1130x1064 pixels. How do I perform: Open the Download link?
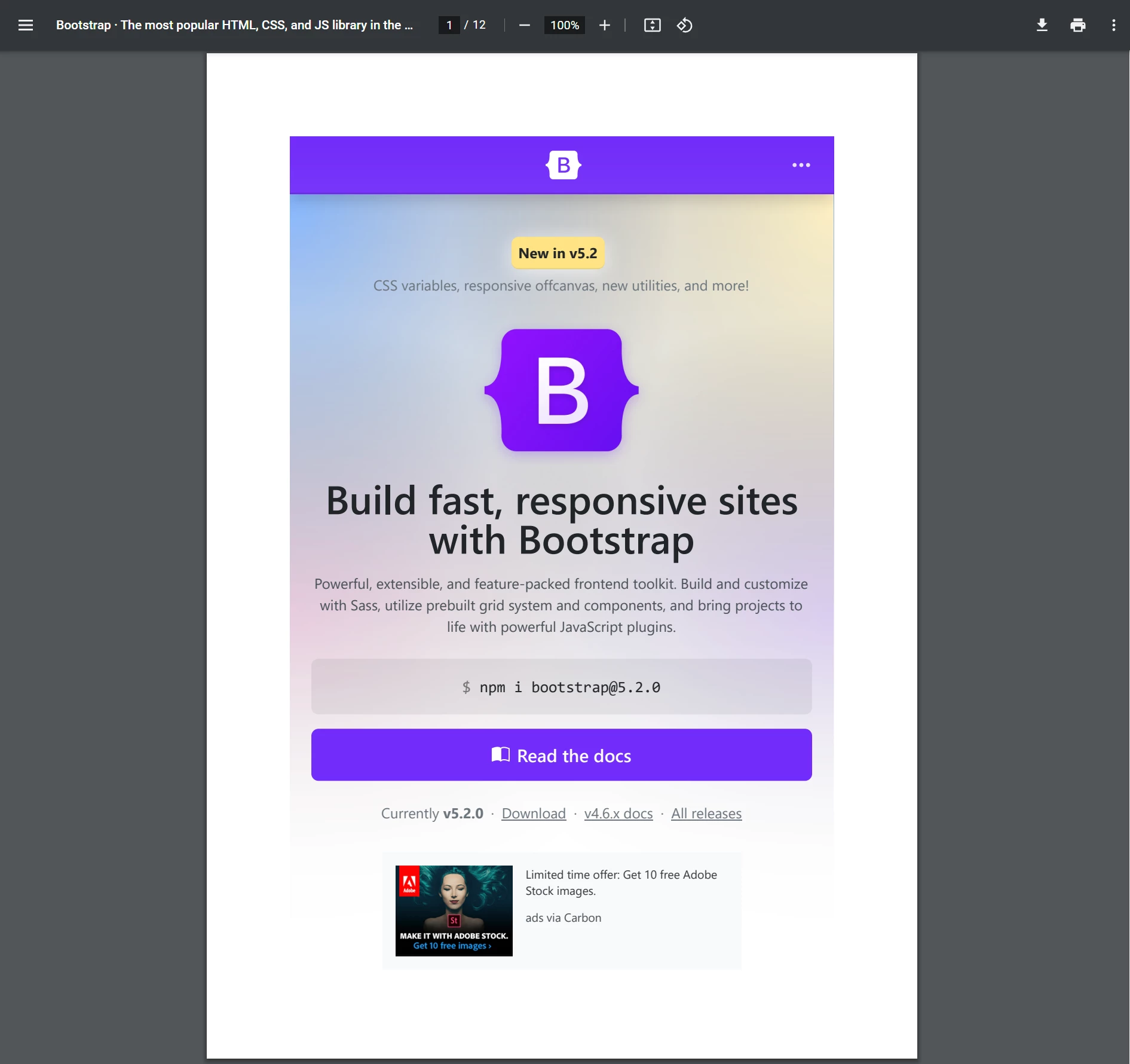point(534,814)
